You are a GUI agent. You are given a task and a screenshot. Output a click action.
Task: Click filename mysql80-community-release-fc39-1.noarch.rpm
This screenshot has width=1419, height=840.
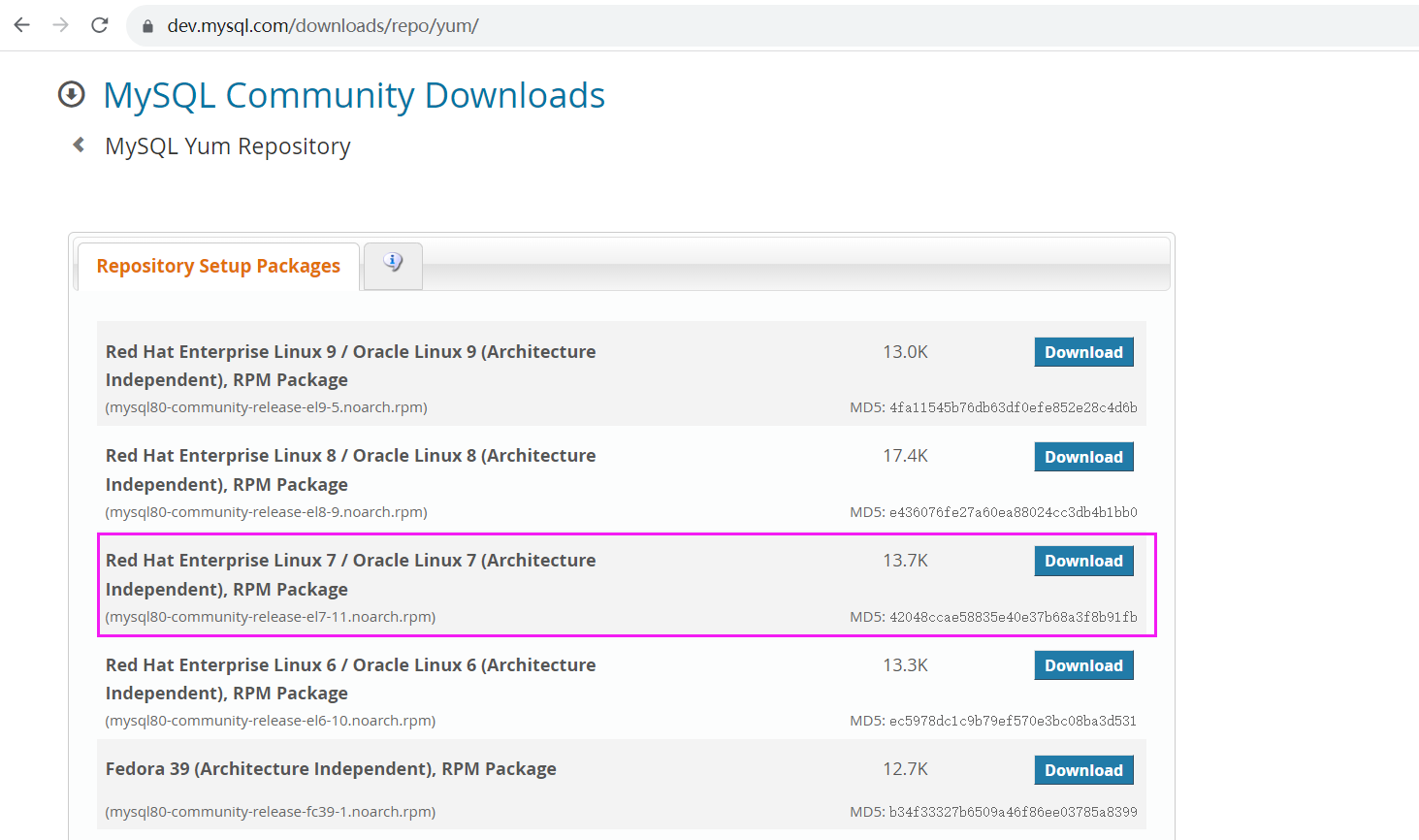(x=271, y=812)
